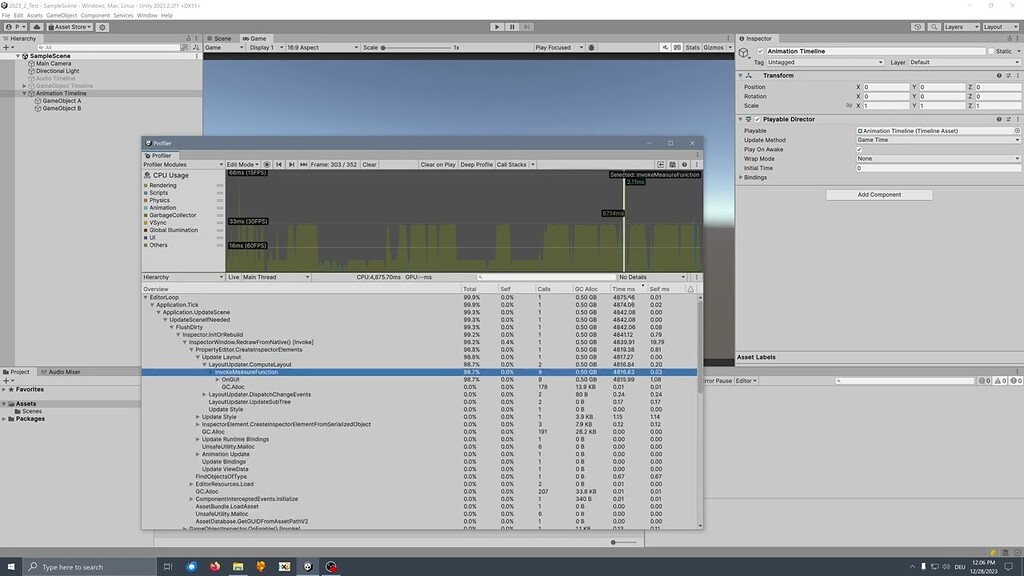Switch to the Scene tab

pos(222,38)
